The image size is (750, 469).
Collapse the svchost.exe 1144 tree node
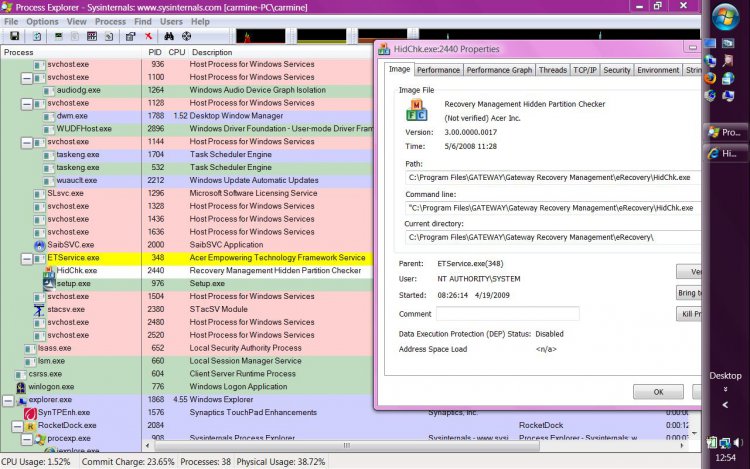pyautogui.click(x=27, y=142)
